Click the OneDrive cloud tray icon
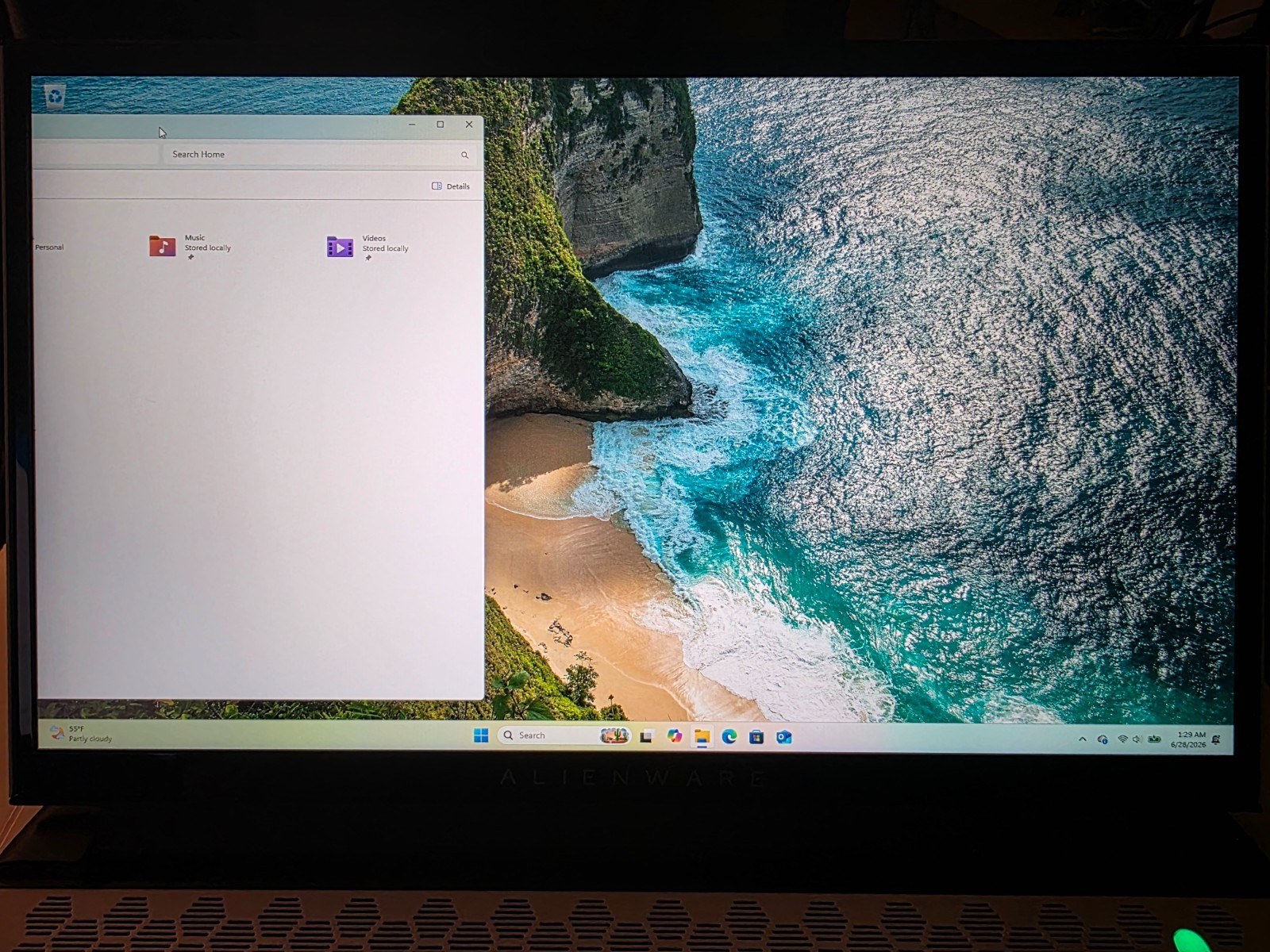 pos(1103,739)
